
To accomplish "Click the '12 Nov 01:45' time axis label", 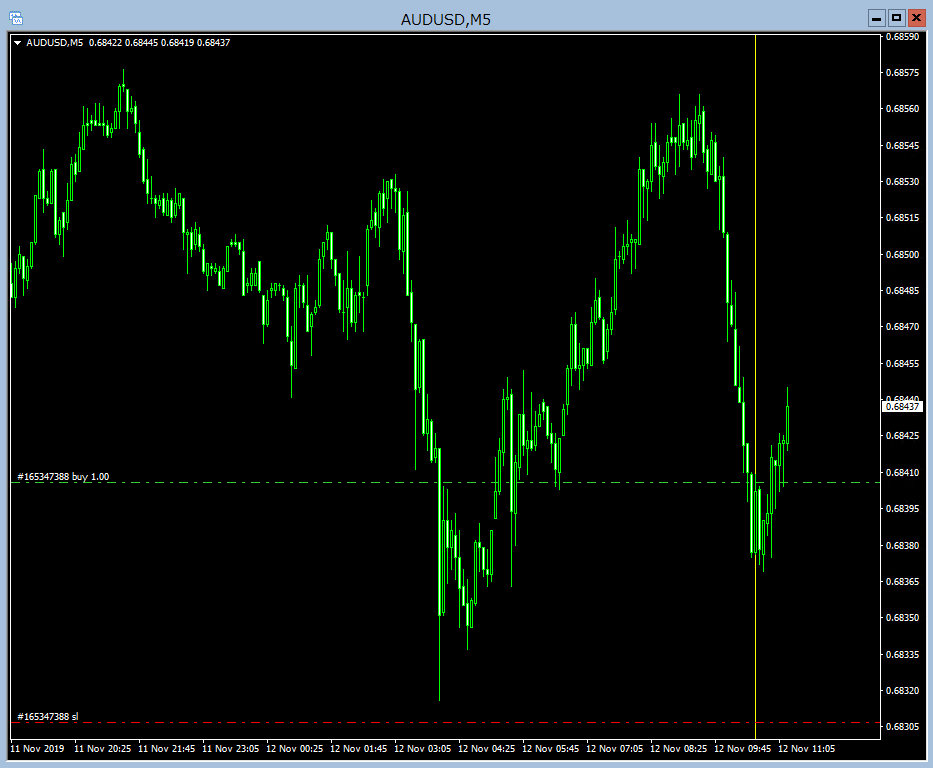I will [x=359, y=748].
